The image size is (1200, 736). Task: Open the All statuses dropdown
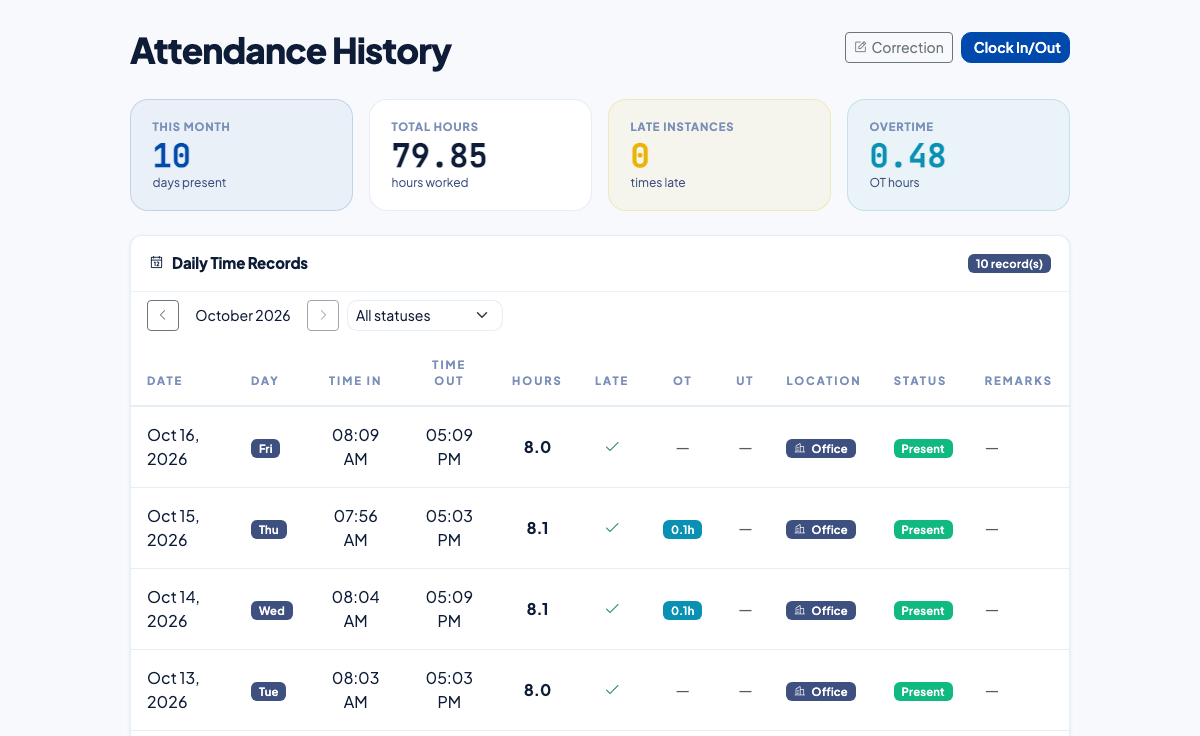[x=425, y=315]
